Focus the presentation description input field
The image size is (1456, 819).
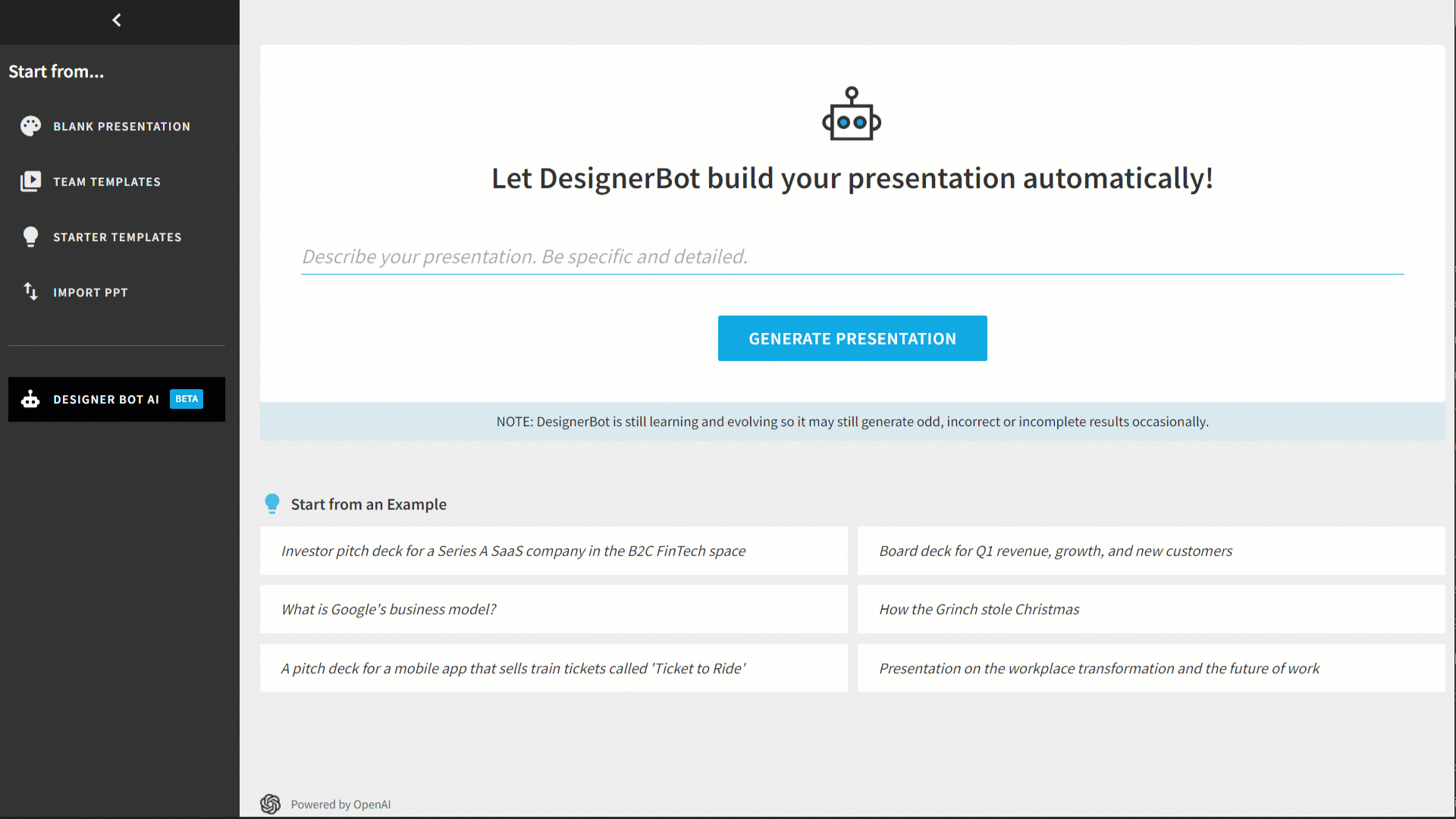coord(852,257)
